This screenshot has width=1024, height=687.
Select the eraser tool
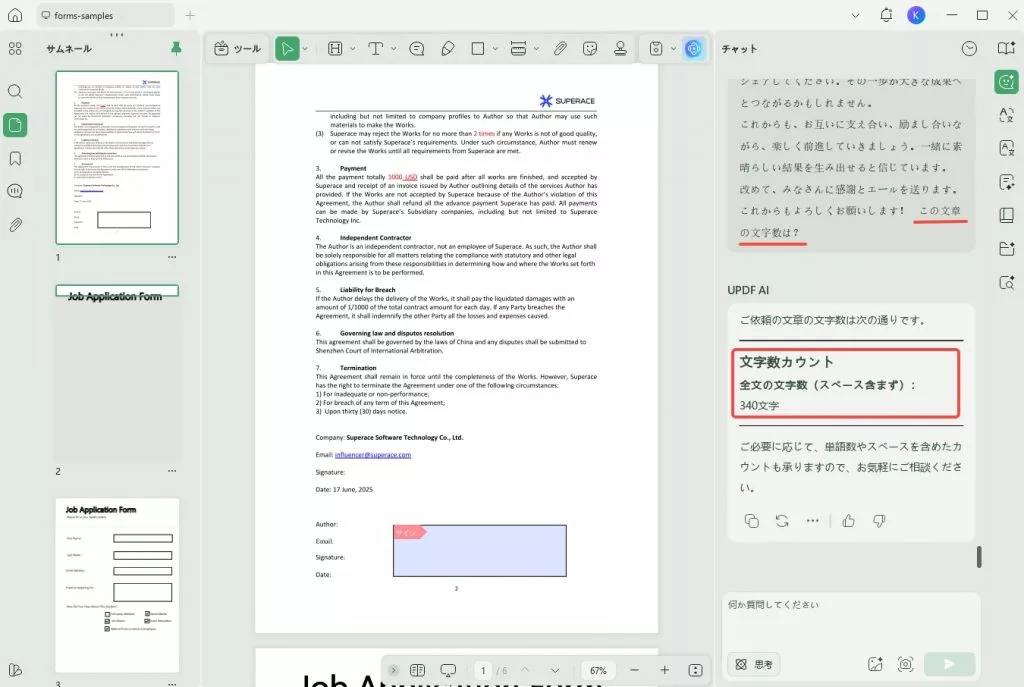448,48
